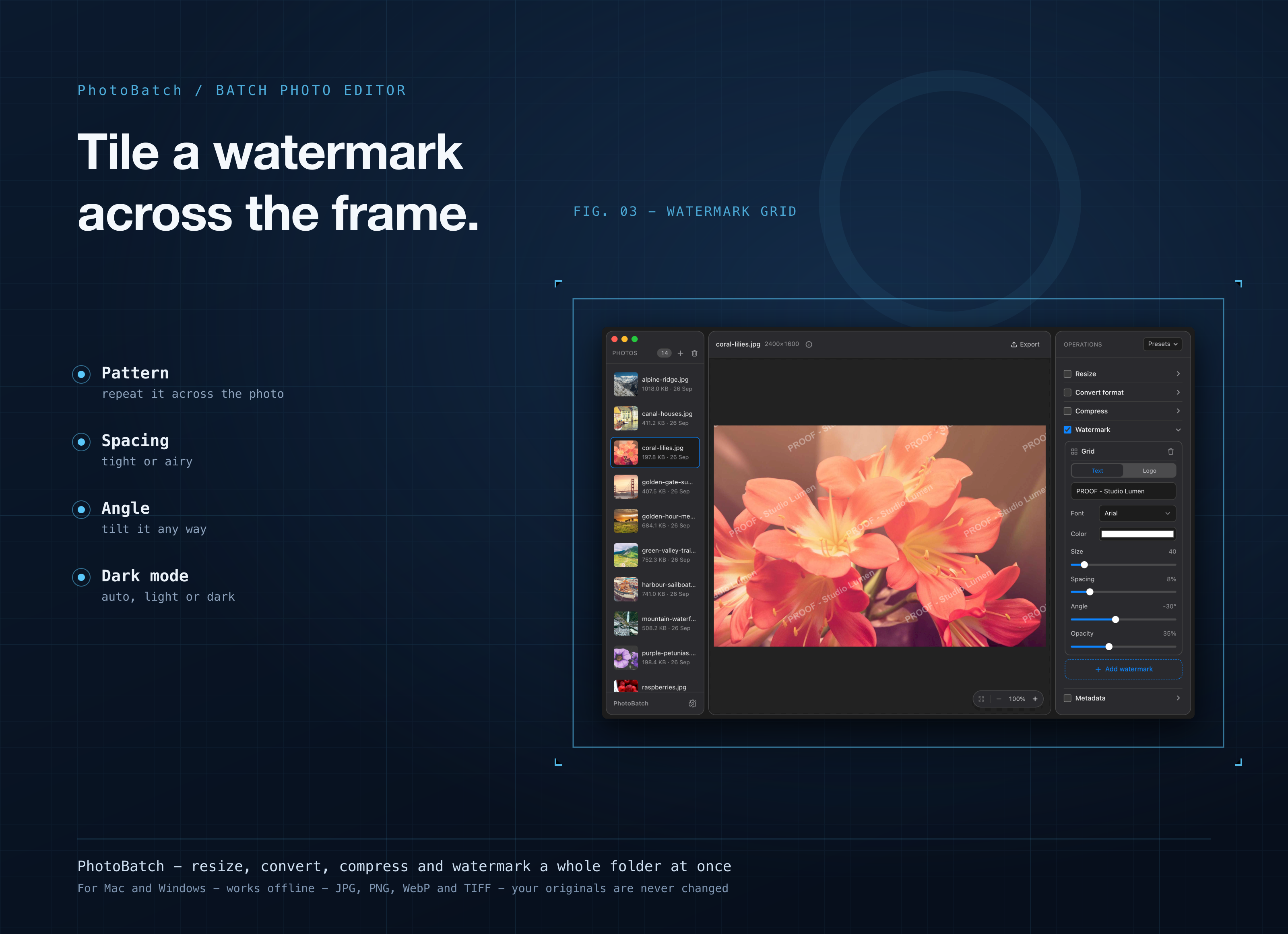Click the Angle slider handle

click(1115, 619)
